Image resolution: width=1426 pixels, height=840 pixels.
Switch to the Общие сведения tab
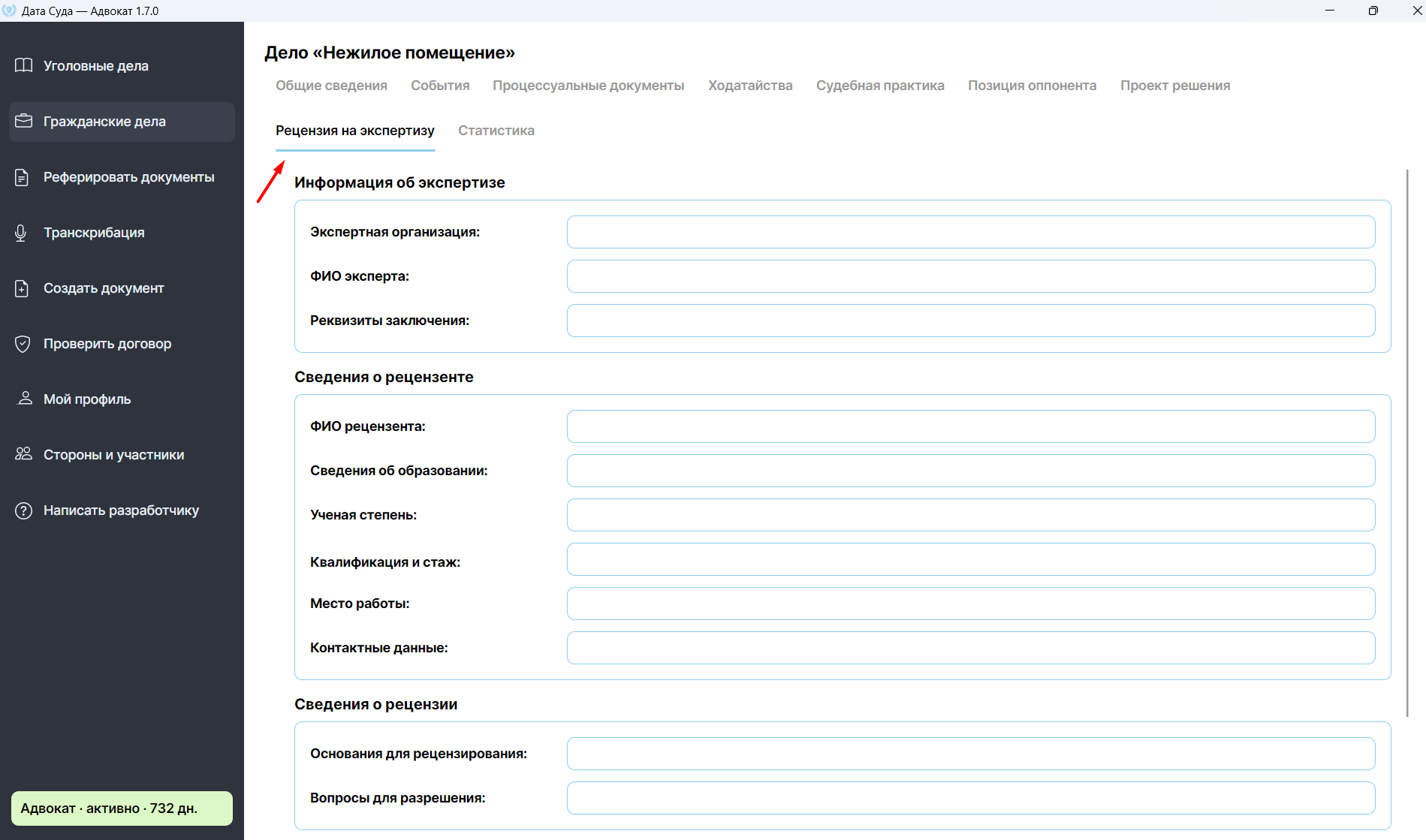click(331, 86)
